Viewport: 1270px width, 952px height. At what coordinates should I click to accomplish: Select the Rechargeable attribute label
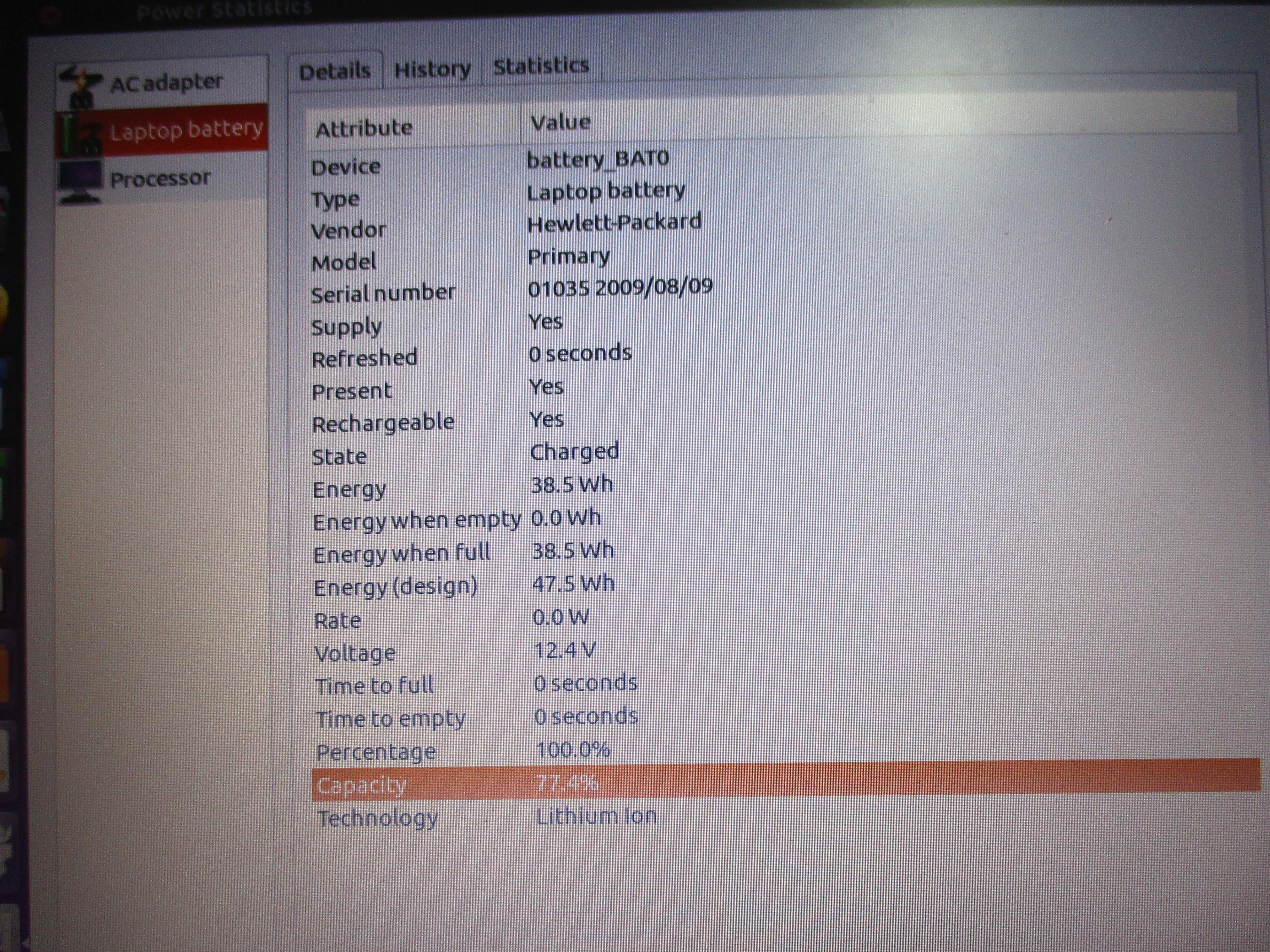383,423
